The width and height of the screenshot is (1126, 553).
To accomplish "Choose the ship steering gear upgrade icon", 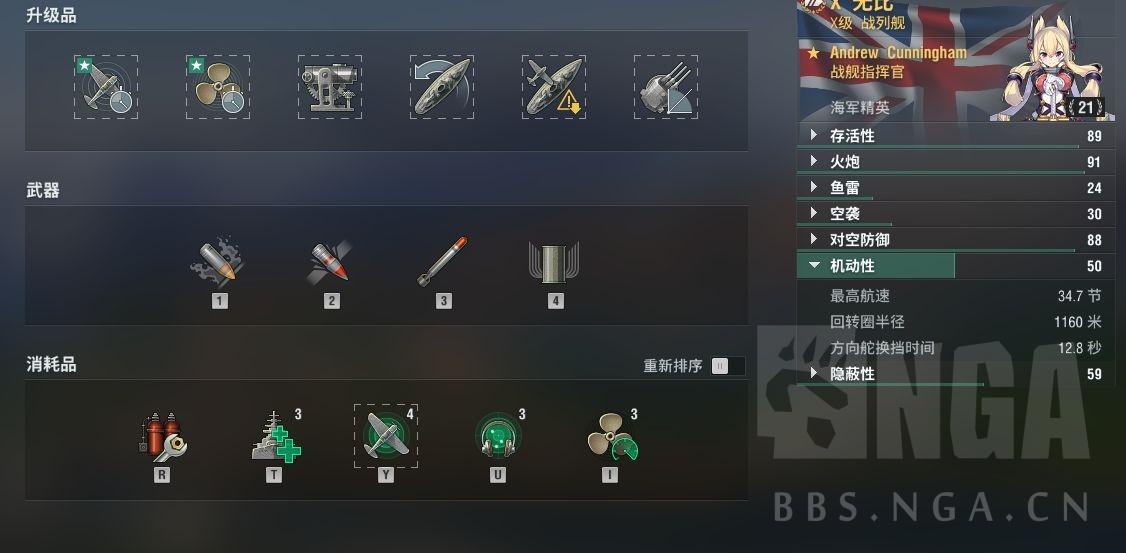I will (x=442, y=87).
